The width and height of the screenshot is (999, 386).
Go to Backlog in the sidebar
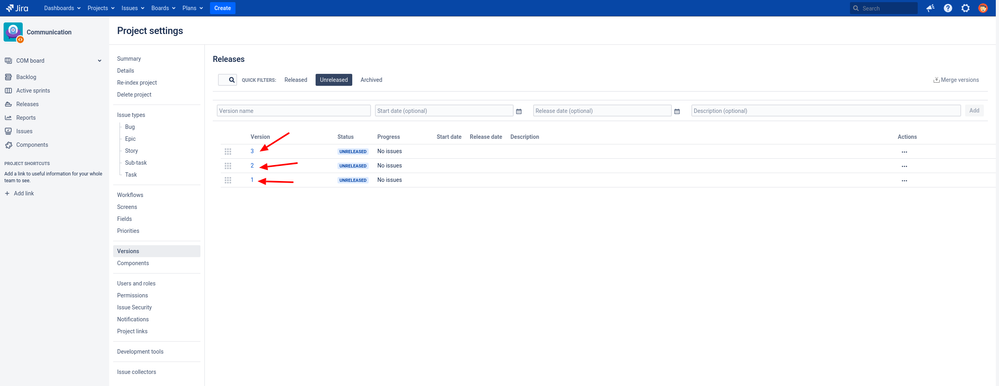(26, 77)
